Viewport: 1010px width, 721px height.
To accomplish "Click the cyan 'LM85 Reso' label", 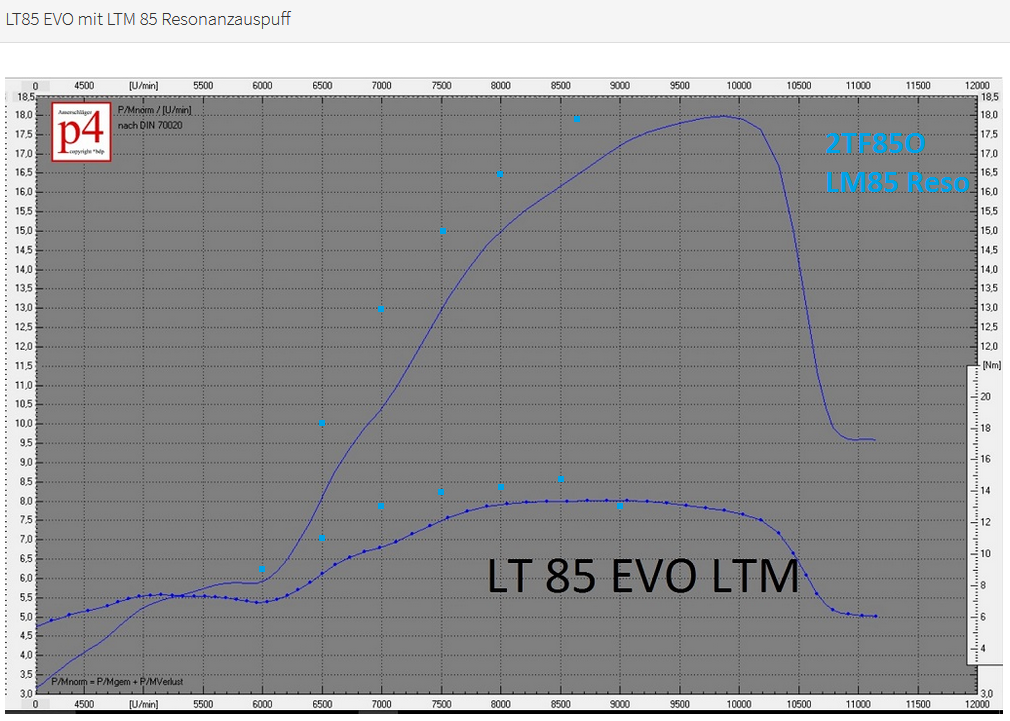I will click(897, 182).
